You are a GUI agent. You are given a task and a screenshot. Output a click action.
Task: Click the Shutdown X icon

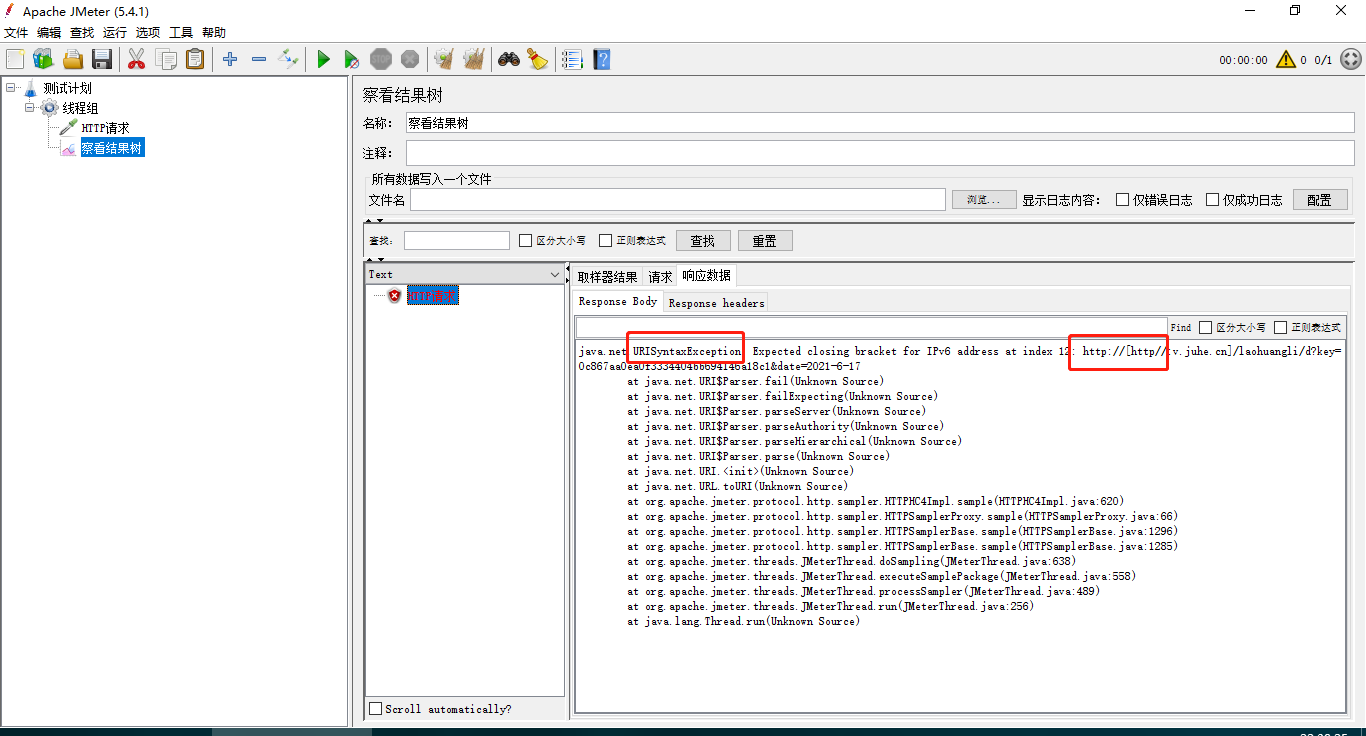pyautogui.click(x=410, y=59)
